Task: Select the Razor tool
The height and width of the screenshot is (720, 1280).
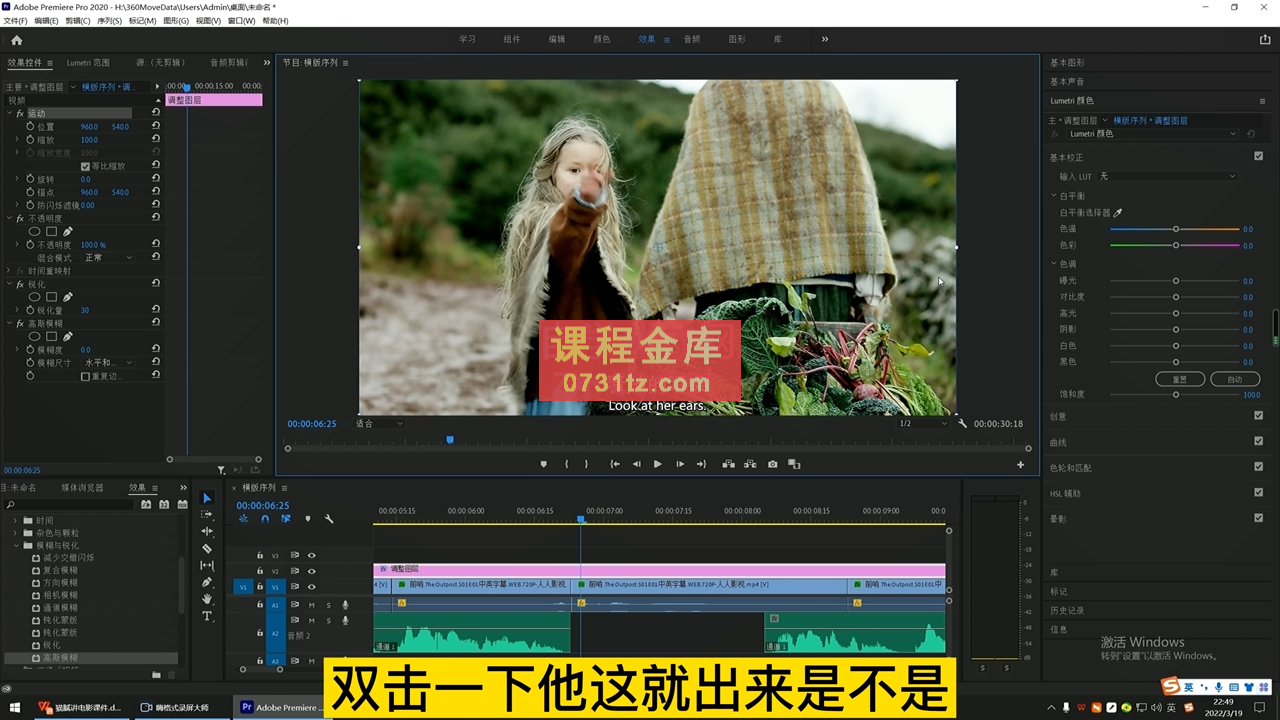Action: click(x=207, y=548)
